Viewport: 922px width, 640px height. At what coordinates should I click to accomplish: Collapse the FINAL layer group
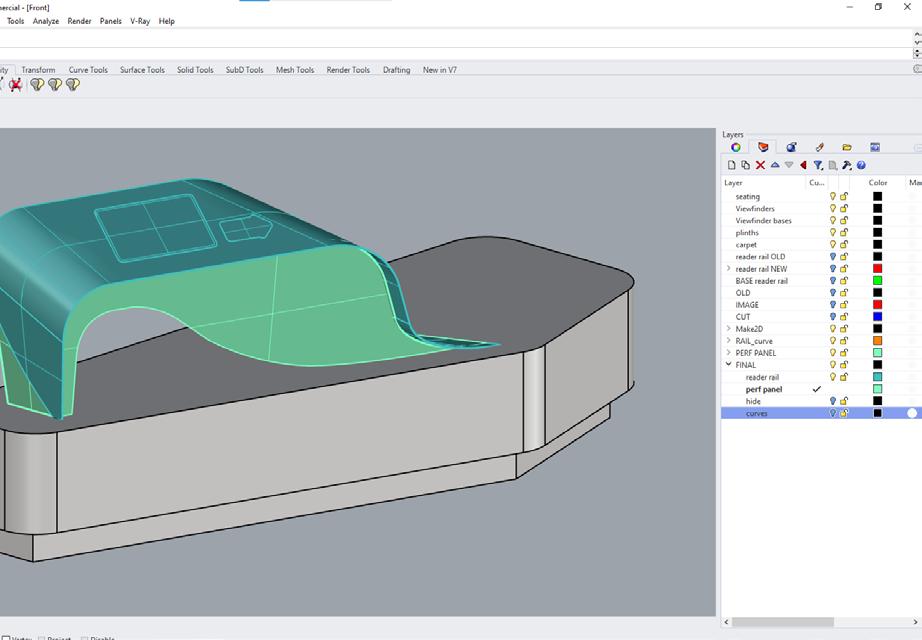point(728,365)
